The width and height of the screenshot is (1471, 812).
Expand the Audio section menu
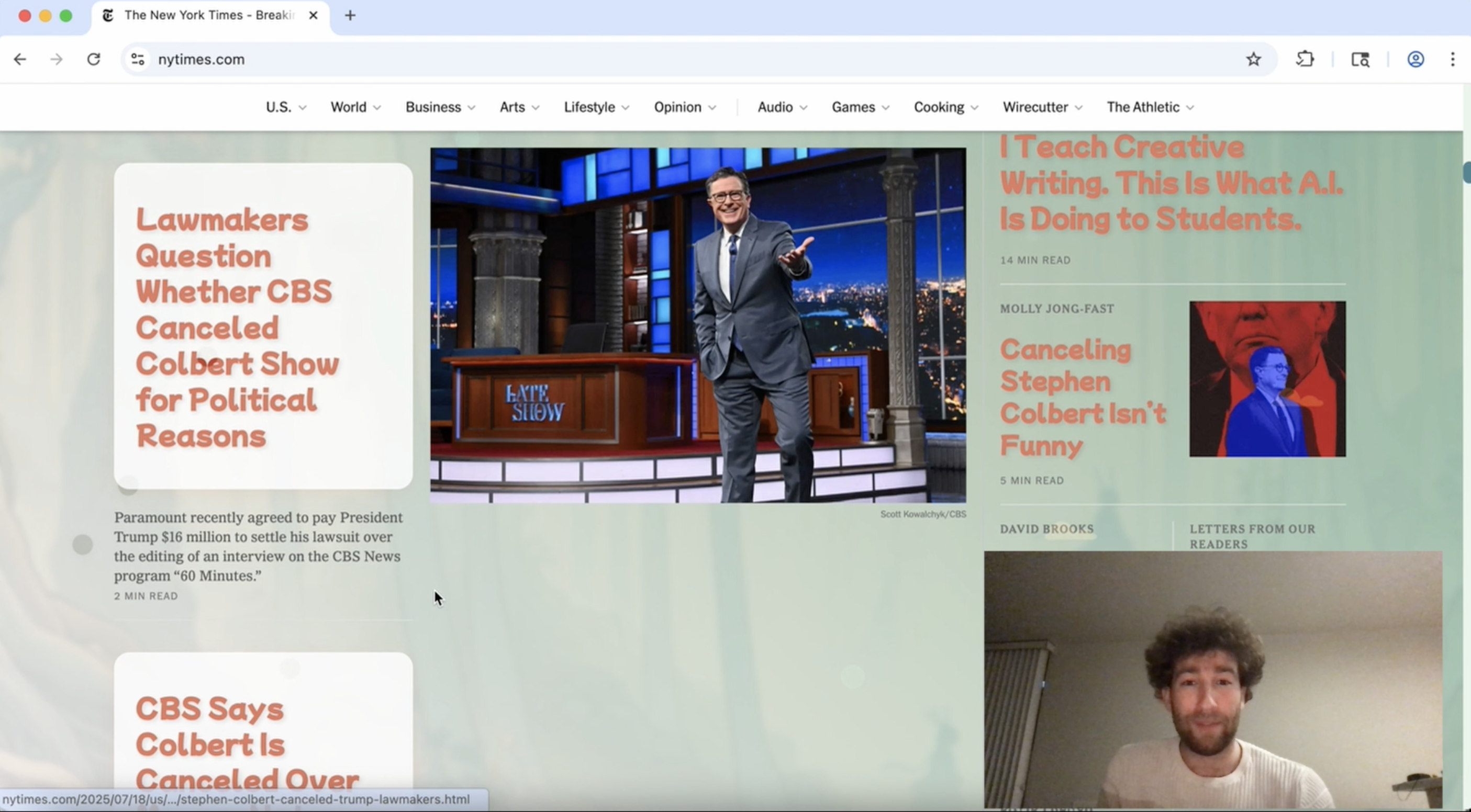782,107
